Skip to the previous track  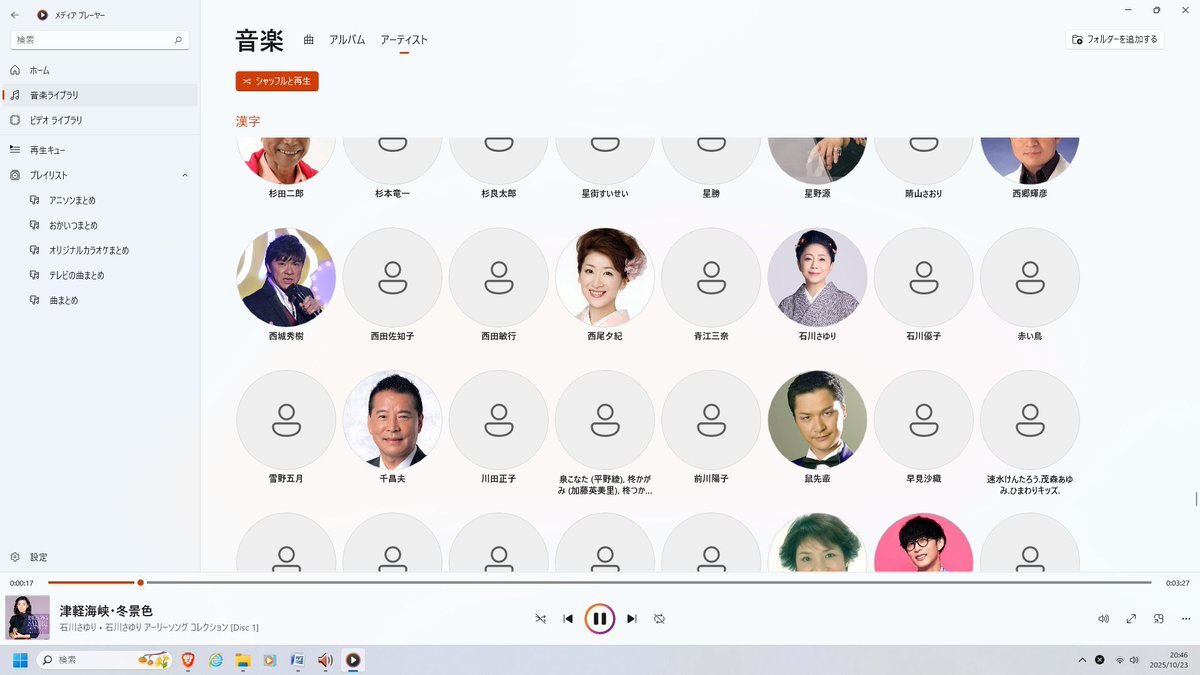[x=568, y=619]
